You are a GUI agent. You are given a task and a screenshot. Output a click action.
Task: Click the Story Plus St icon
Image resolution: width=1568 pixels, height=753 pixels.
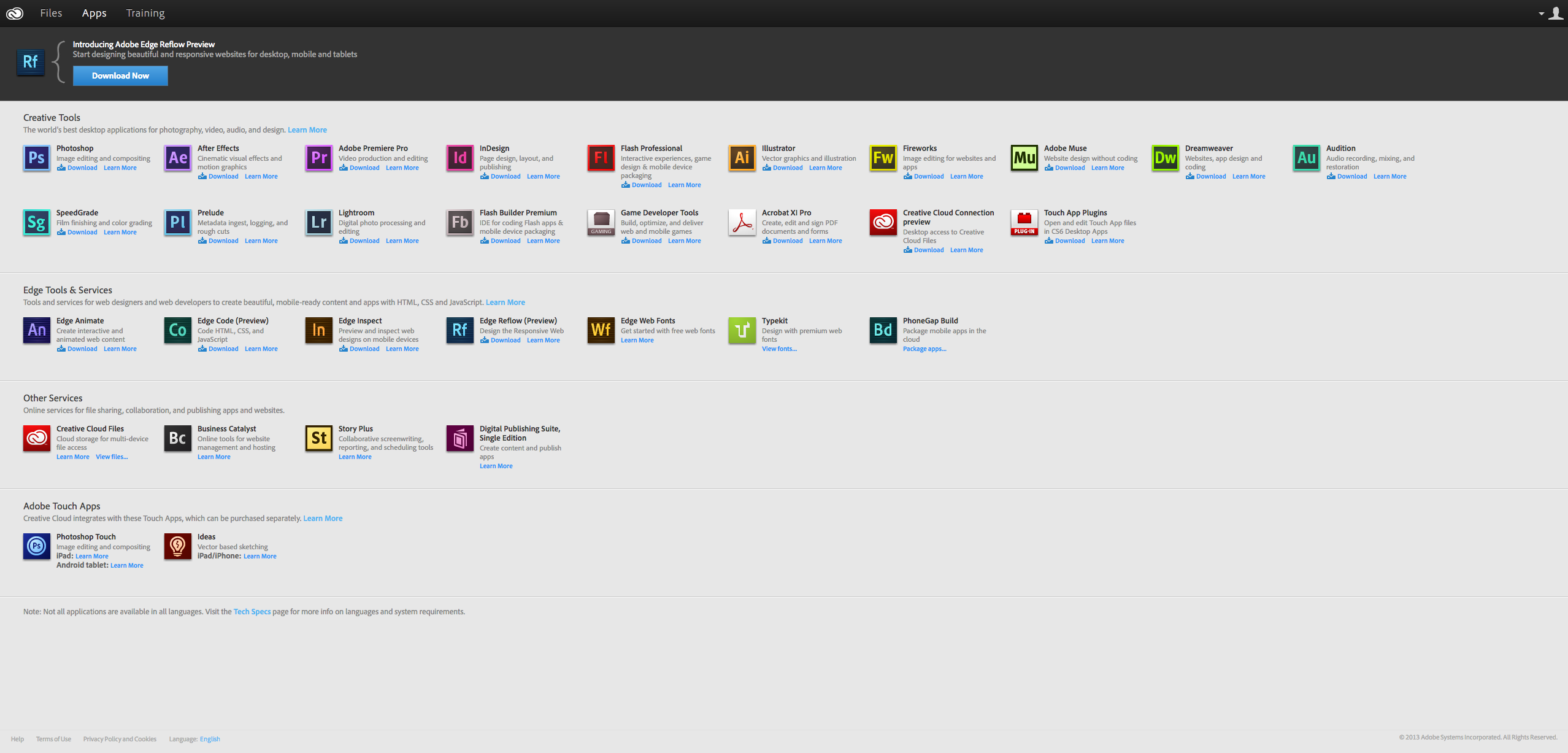click(x=319, y=439)
